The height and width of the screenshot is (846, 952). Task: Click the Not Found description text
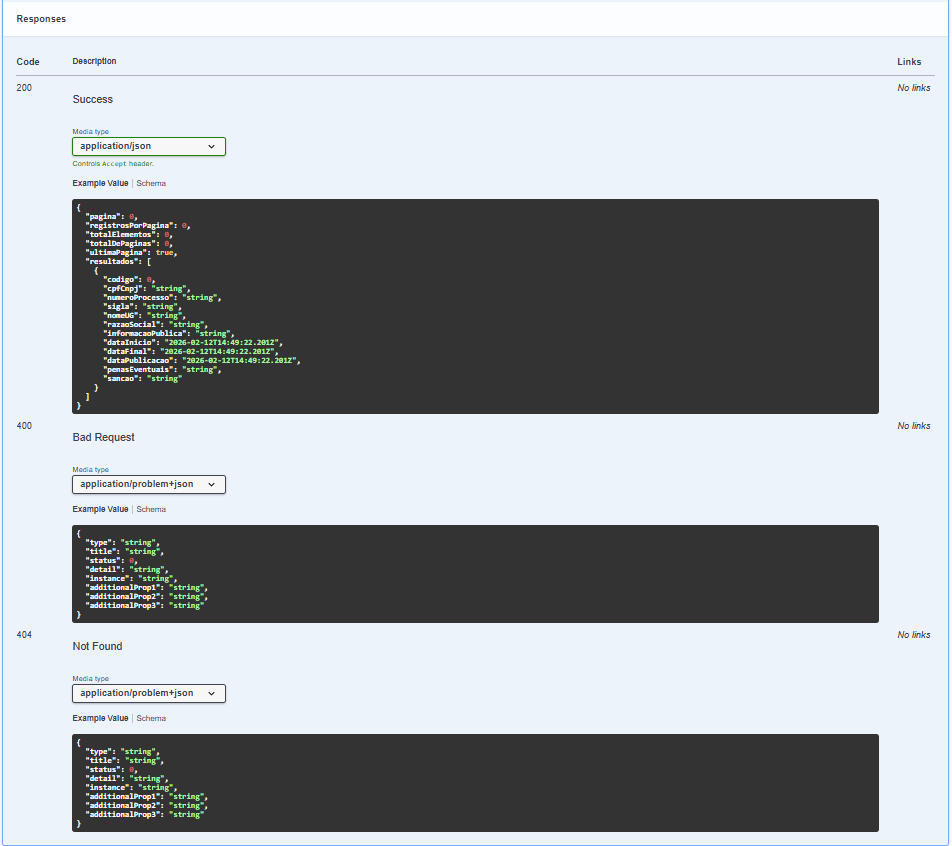click(98, 647)
